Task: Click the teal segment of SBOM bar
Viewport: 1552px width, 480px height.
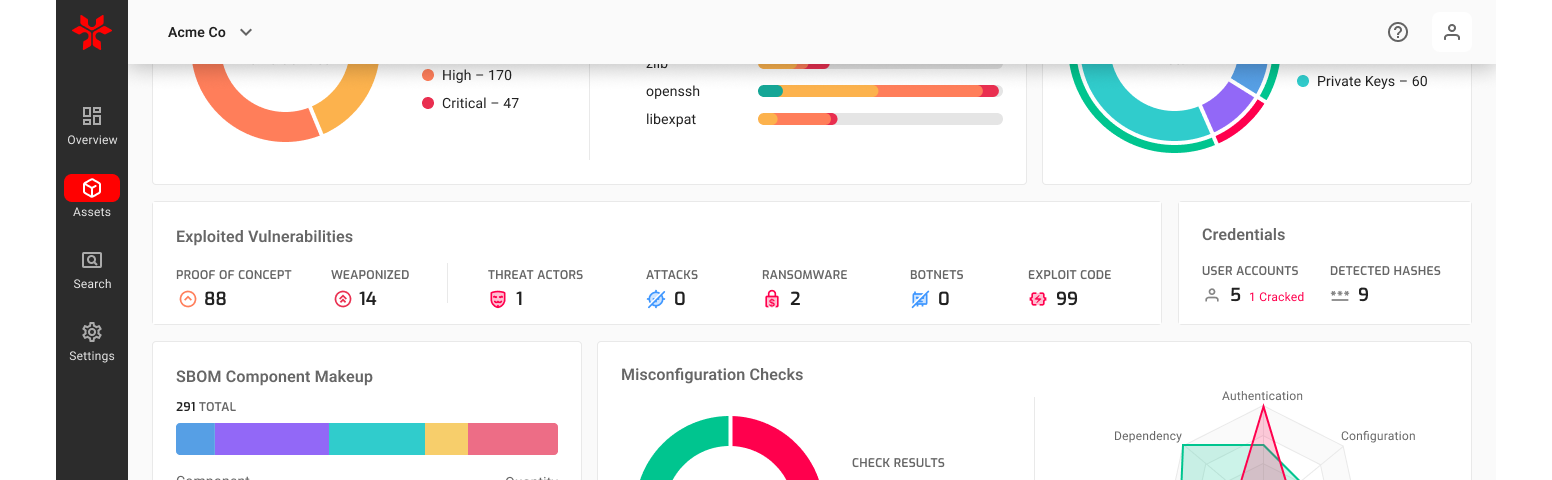Action: (377, 439)
